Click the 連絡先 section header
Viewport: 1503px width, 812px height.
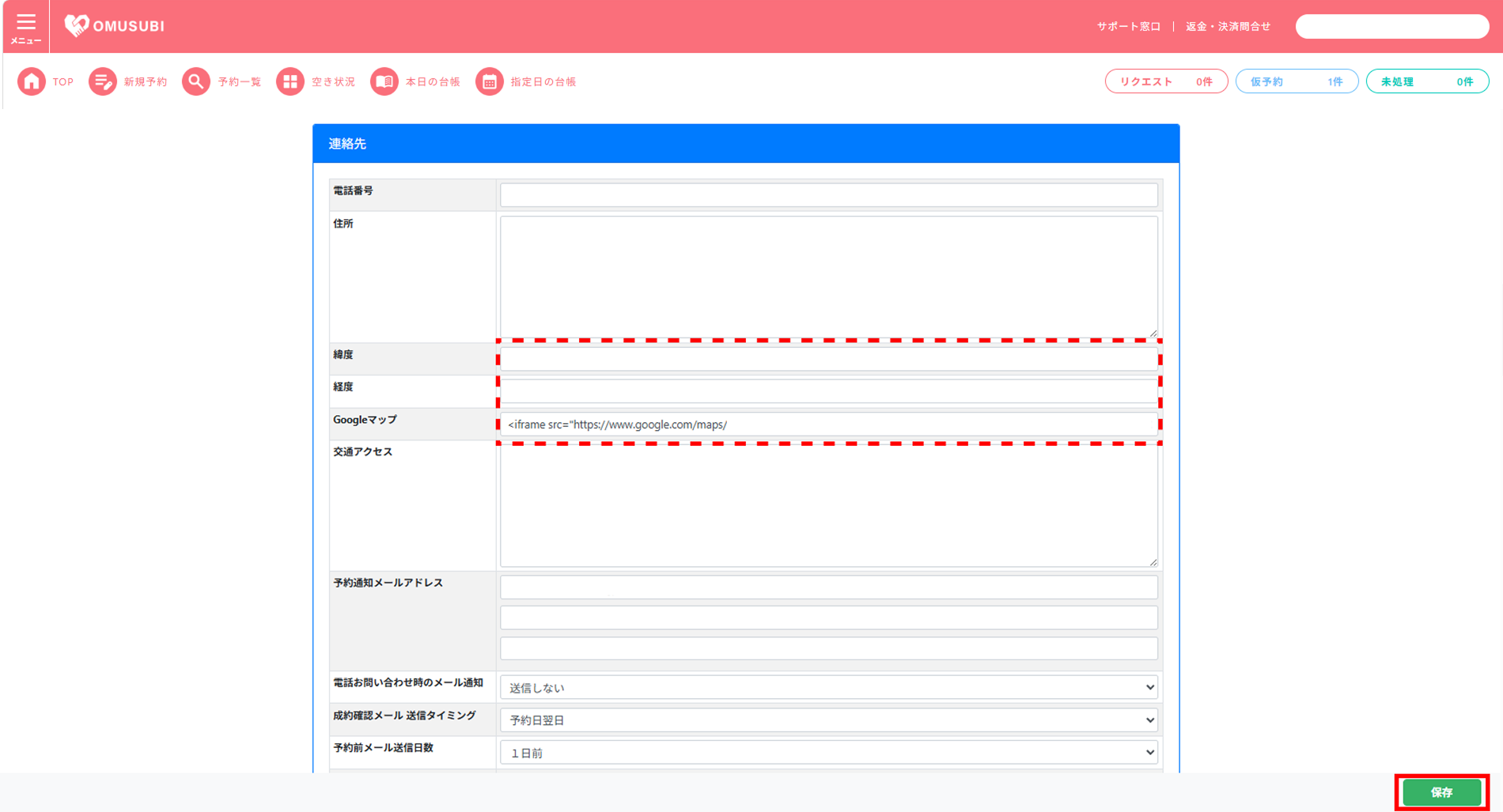point(746,144)
